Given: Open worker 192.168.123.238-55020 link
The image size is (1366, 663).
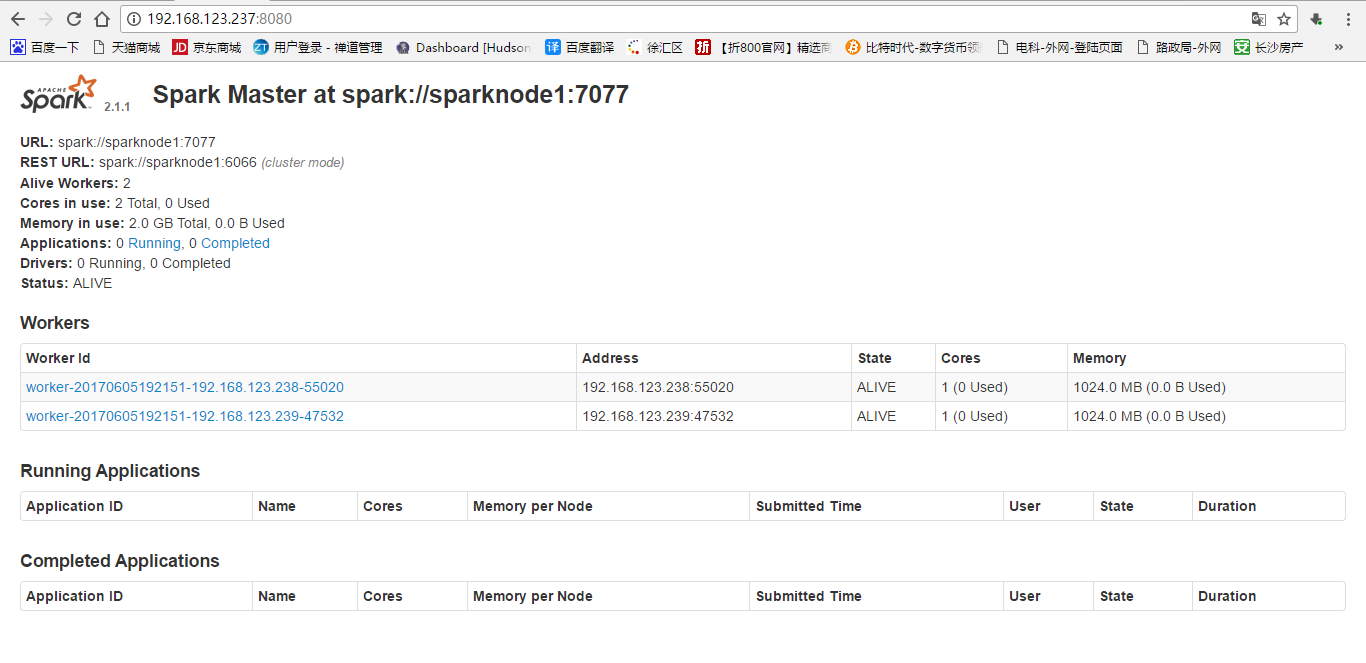Looking at the screenshot, I should click(185, 387).
